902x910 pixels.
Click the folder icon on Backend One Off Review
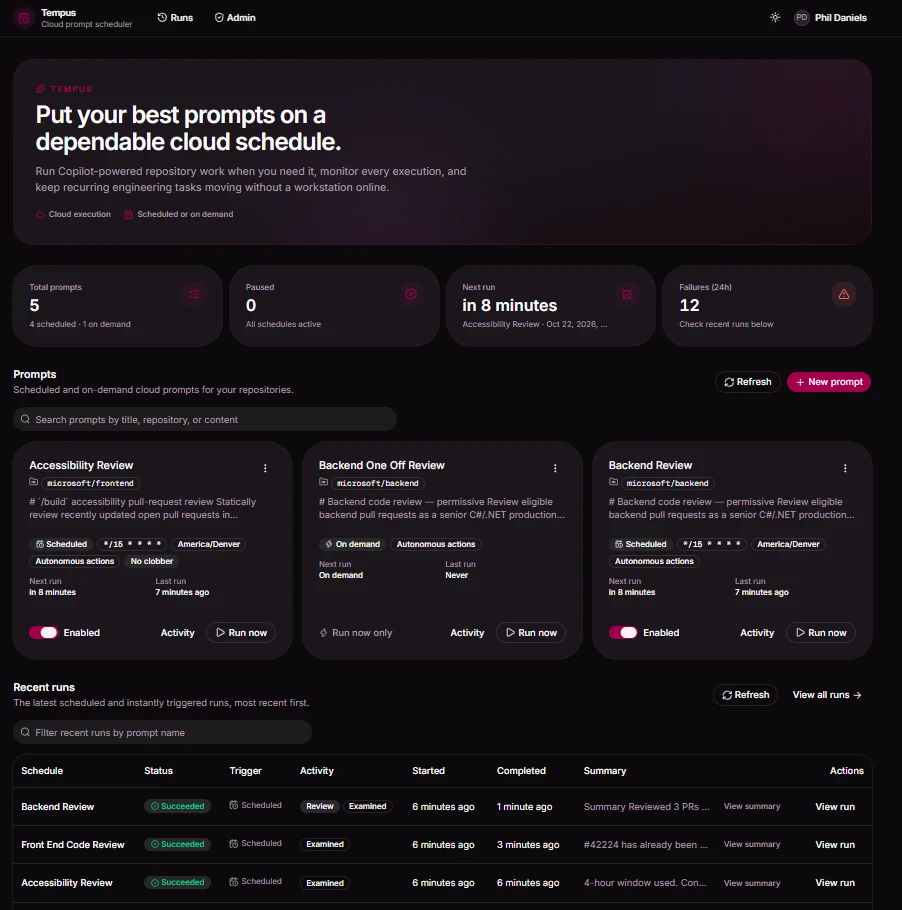point(324,482)
